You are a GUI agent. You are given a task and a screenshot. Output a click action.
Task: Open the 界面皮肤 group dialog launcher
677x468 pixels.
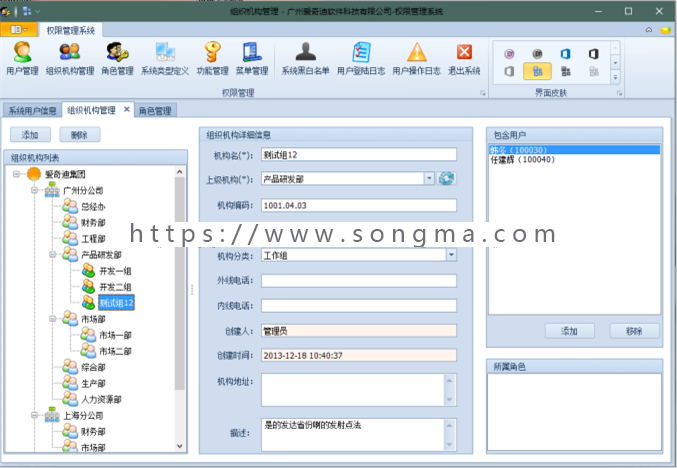coord(619,93)
